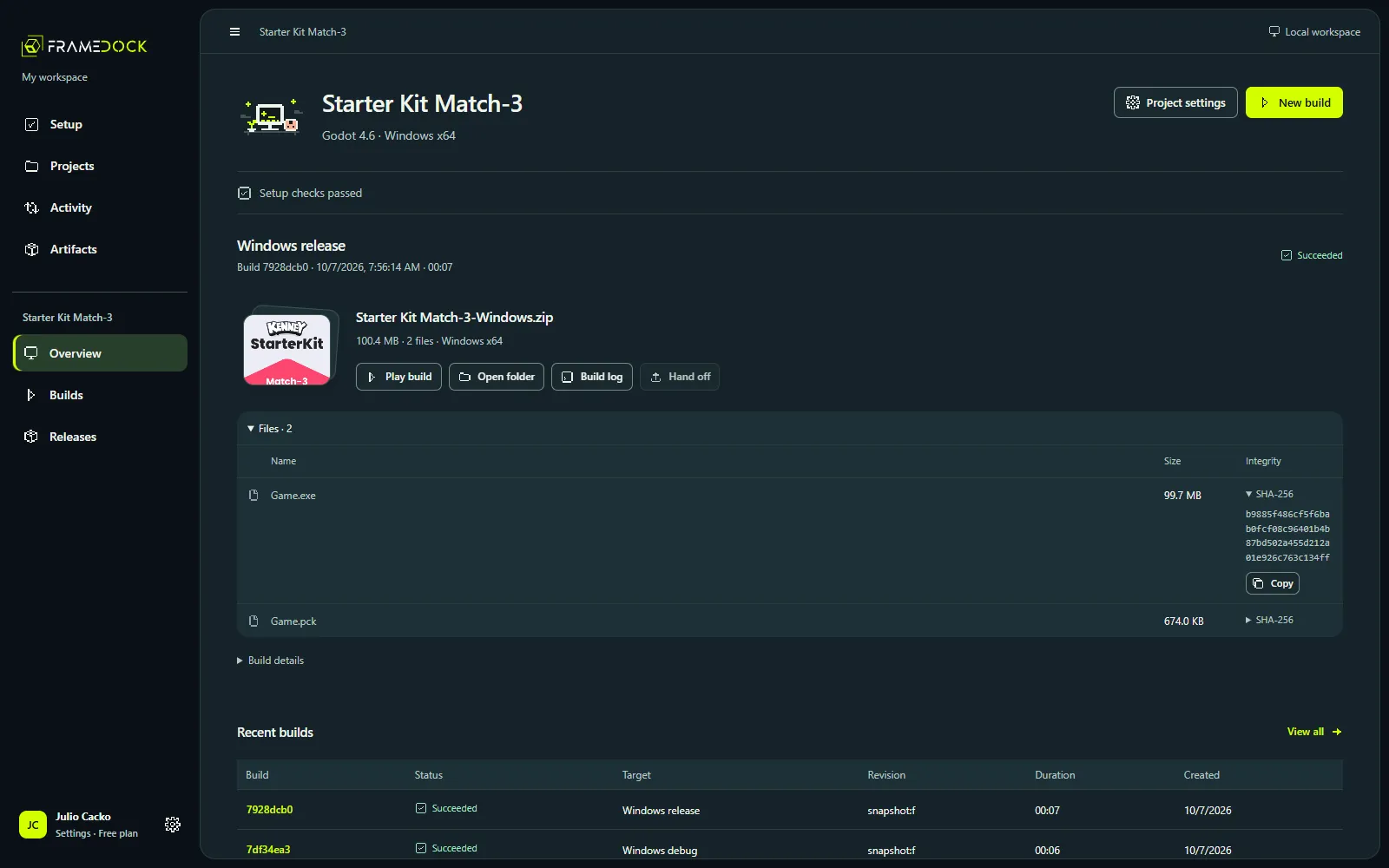The height and width of the screenshot is (868, 1389).
Task: Click the 99.7 MB size value
Action: (x=1182, y=496)
